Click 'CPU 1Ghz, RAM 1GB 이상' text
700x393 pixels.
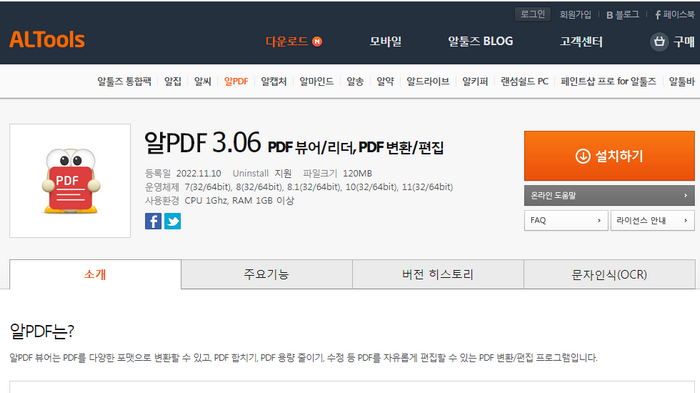click(239, 201)
